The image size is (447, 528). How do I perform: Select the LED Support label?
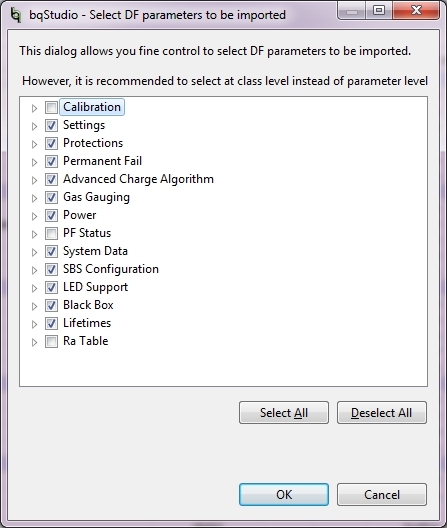click(x=96, y=287)
